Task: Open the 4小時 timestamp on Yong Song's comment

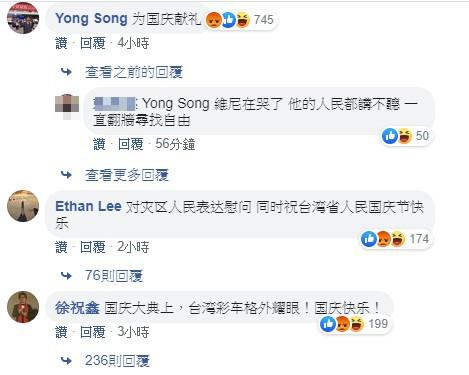Action: (x=133, y=43)
